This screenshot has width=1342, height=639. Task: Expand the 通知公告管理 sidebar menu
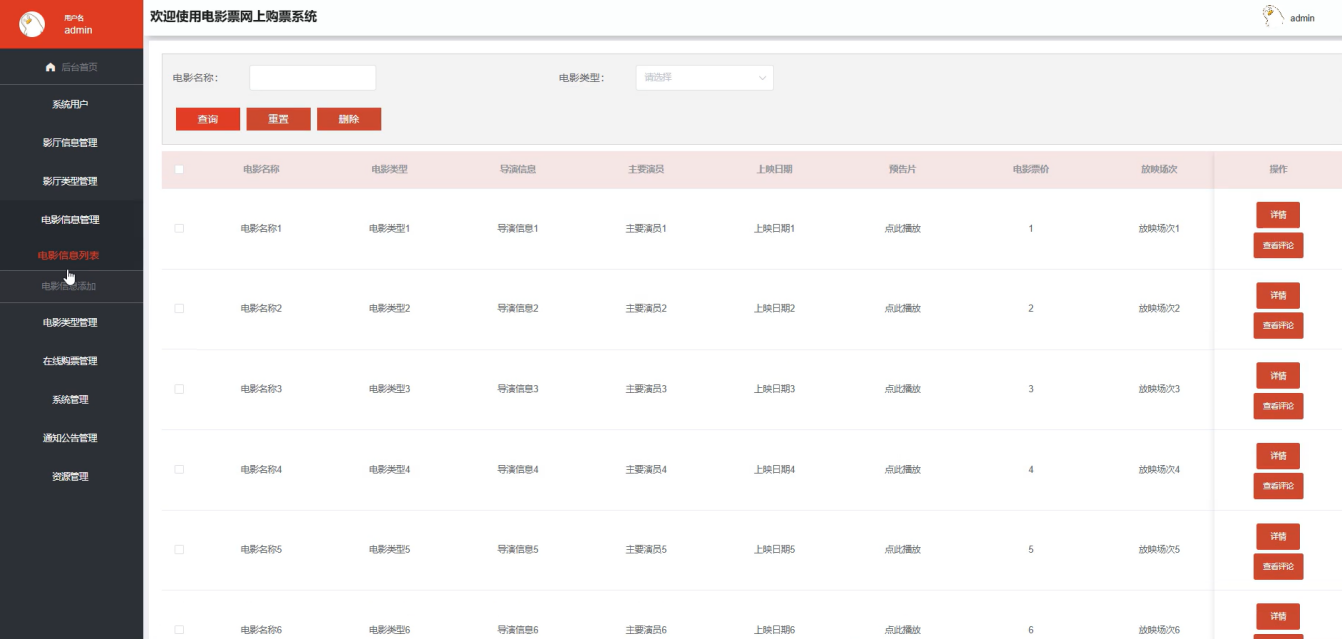click(72, 438)
